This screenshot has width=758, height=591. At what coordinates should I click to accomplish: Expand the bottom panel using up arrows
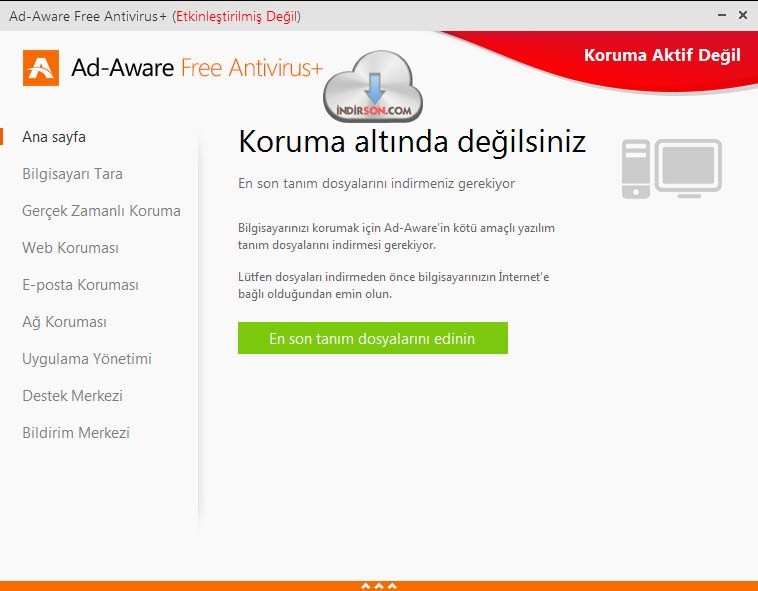point(379,586)
